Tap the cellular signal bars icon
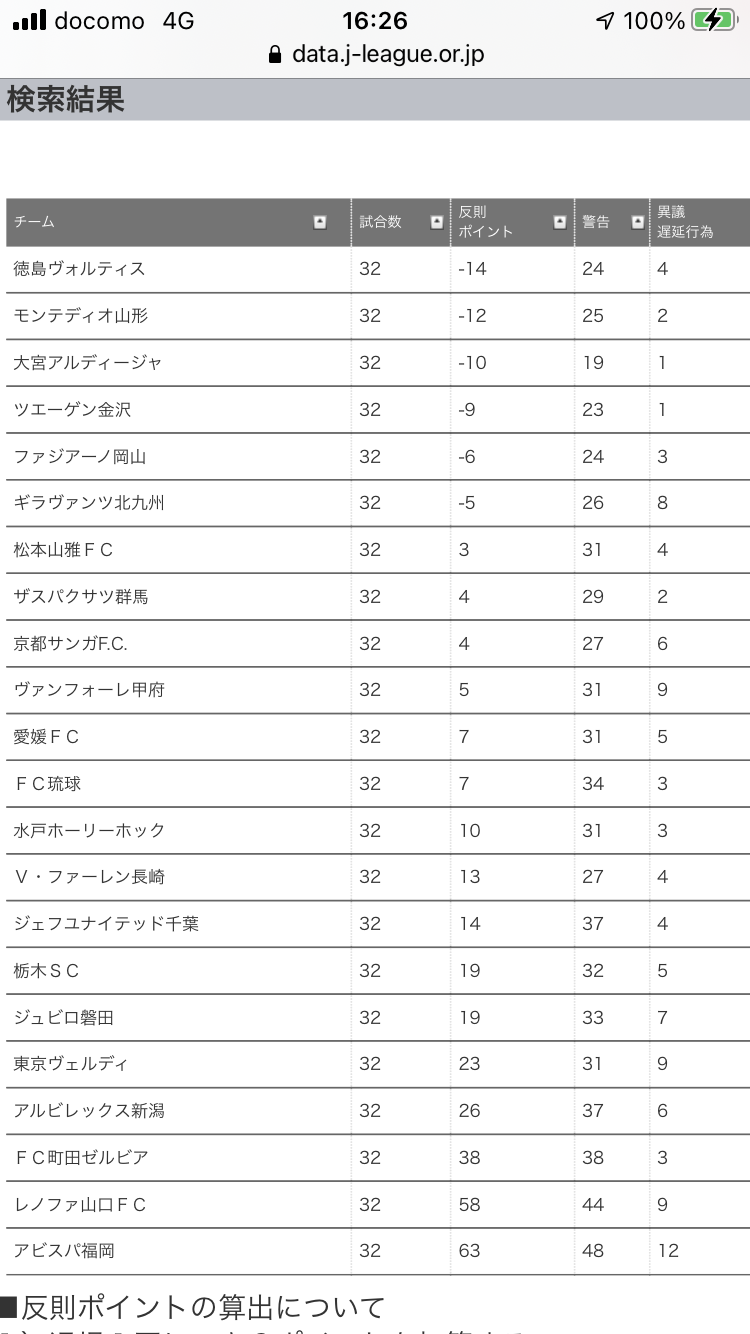This screenshot has width=750, height=1334. click(30, 21)
